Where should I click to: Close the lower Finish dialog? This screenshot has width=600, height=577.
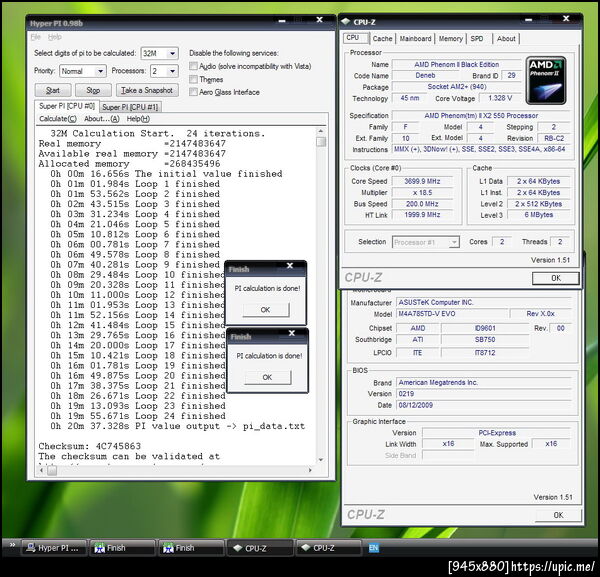[292, 333]
